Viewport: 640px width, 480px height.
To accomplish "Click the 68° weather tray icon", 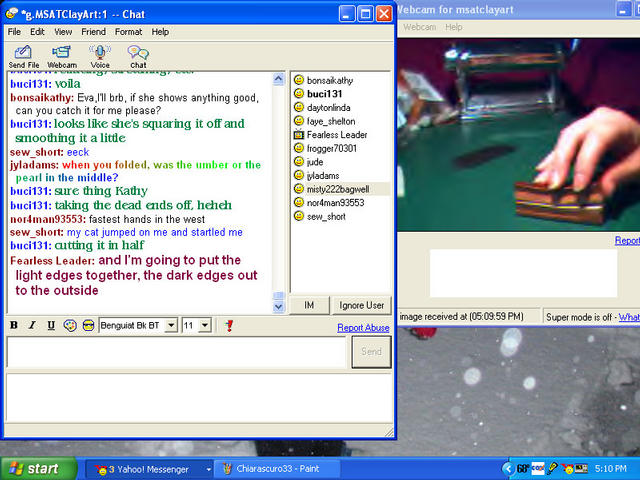I will click(x=522, y=469).
